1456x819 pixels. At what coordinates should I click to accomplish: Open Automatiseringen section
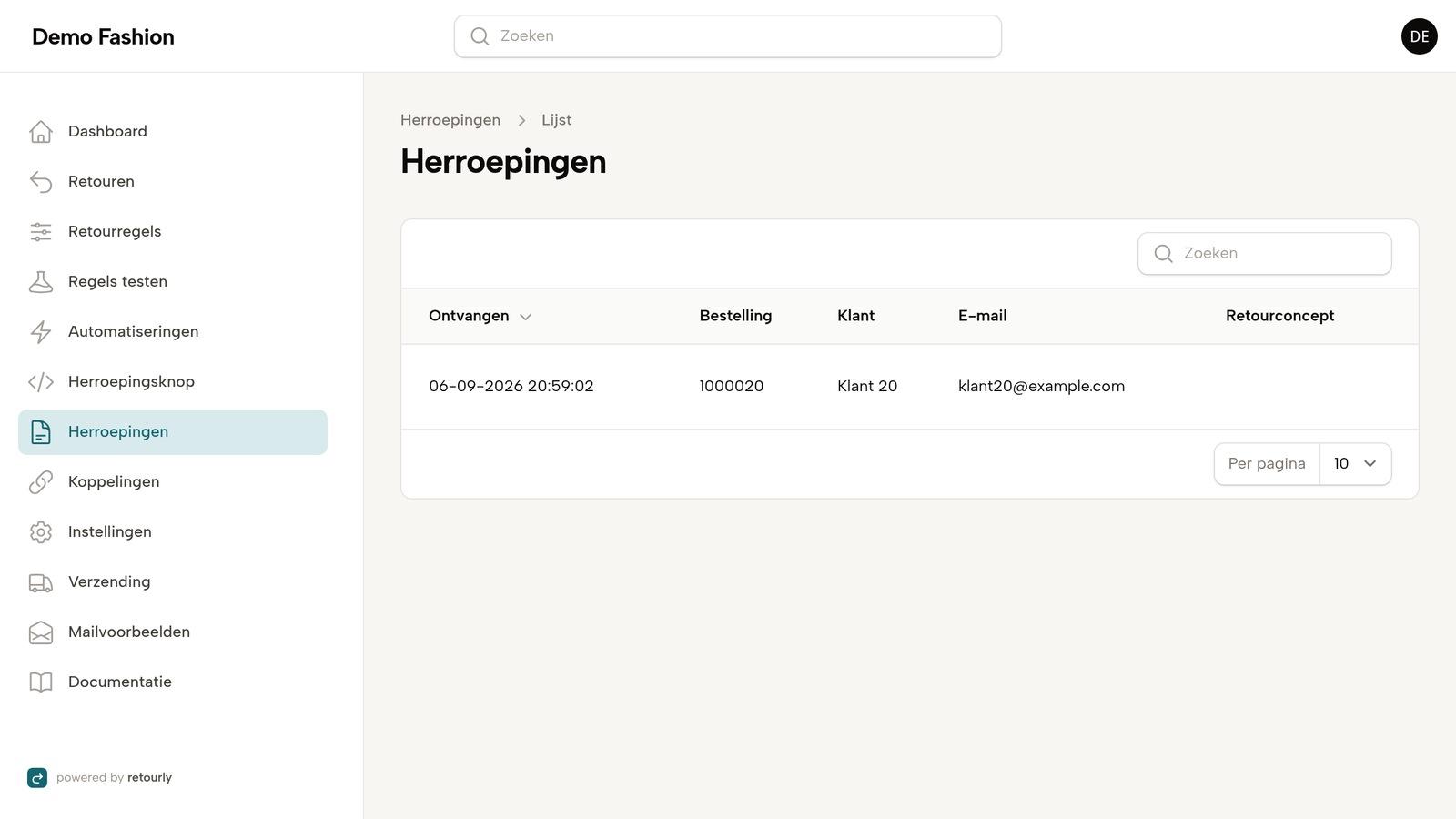coord(173,332)
